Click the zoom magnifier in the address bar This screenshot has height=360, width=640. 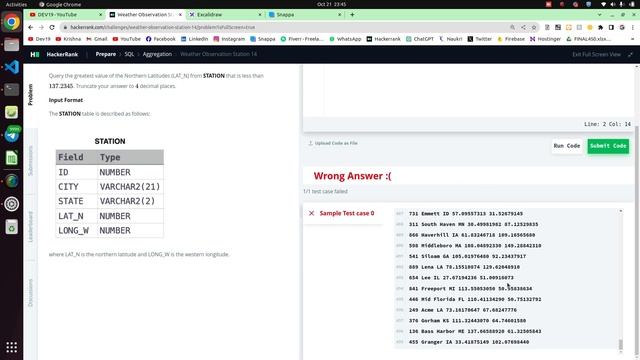tap(512, 27)
